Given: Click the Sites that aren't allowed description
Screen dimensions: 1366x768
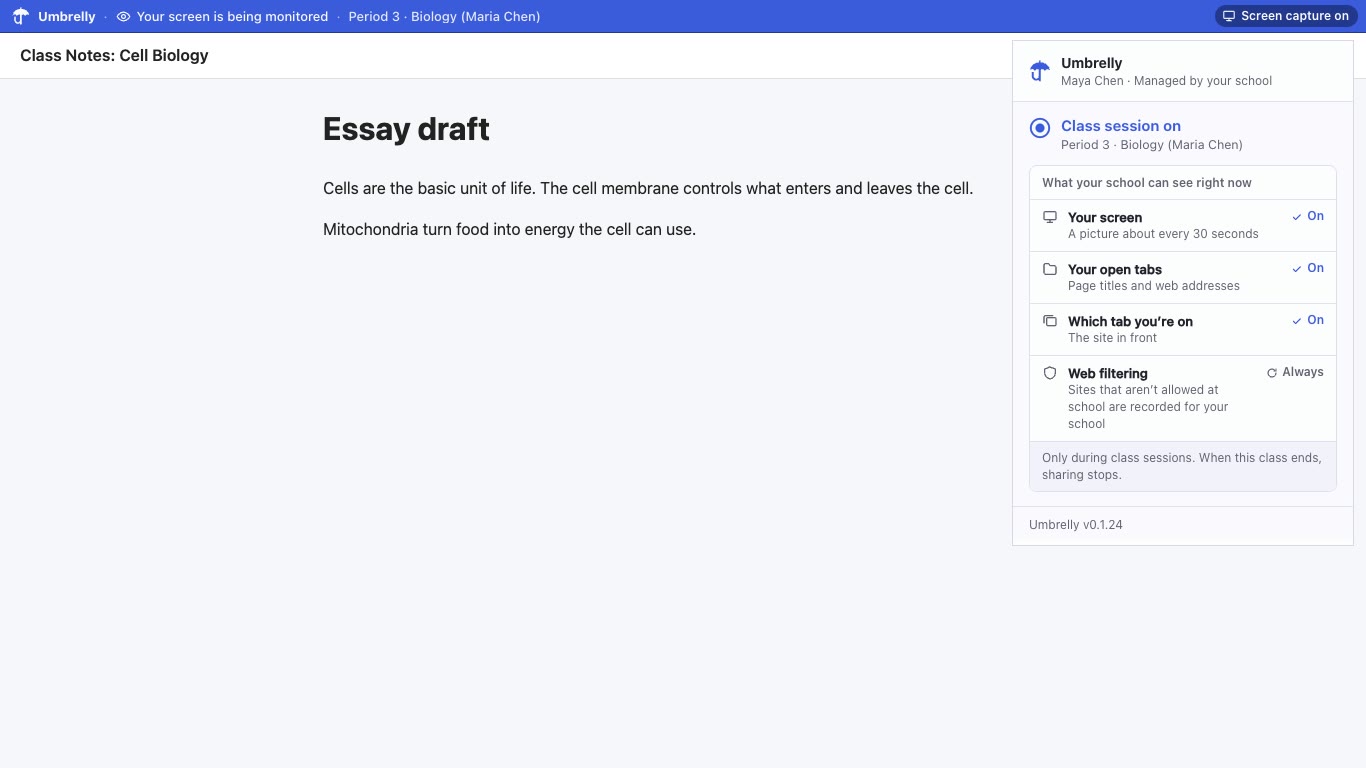Looking at the screenshot, I should click(x=1148, y=407).
